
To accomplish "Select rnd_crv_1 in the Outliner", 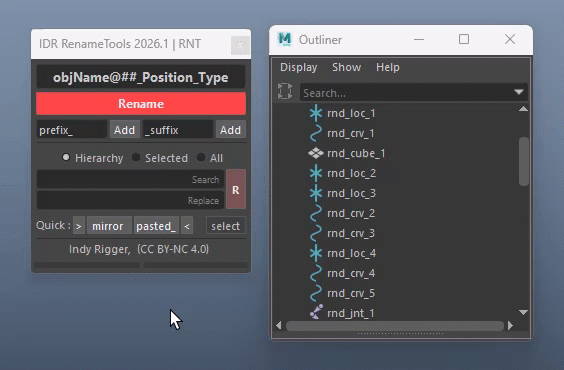I will (x=351, y=133).
